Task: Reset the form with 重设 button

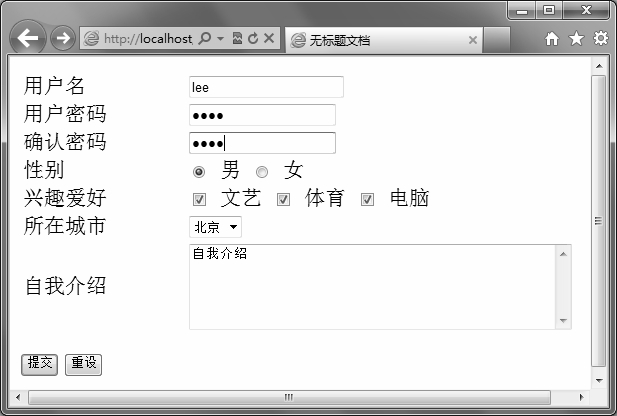Action: 83,364
